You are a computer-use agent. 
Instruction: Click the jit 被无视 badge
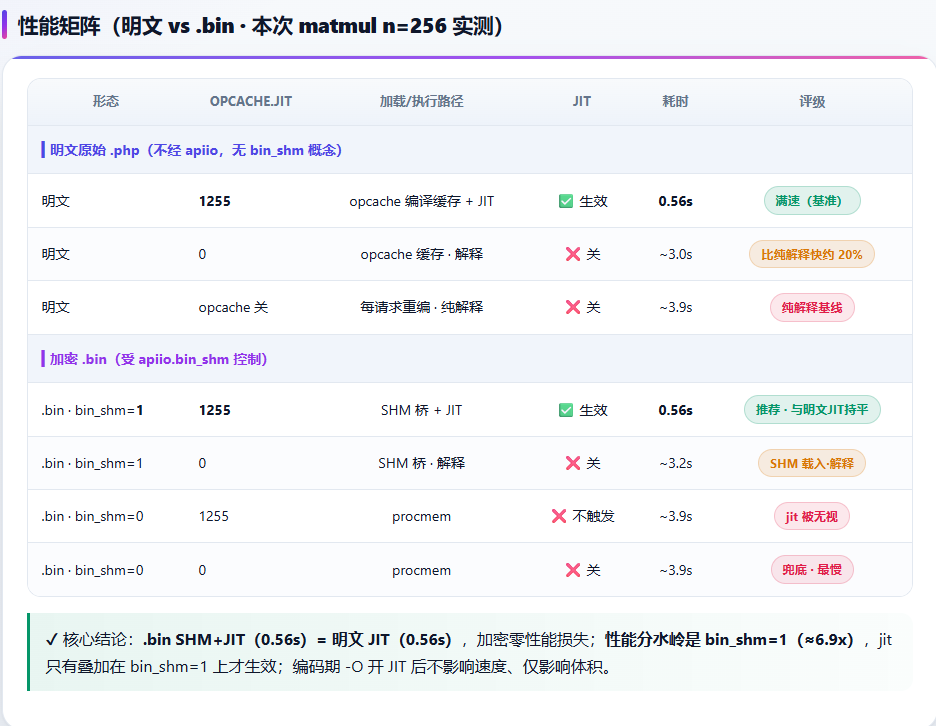pyautogui.click(x=812, y=516)
